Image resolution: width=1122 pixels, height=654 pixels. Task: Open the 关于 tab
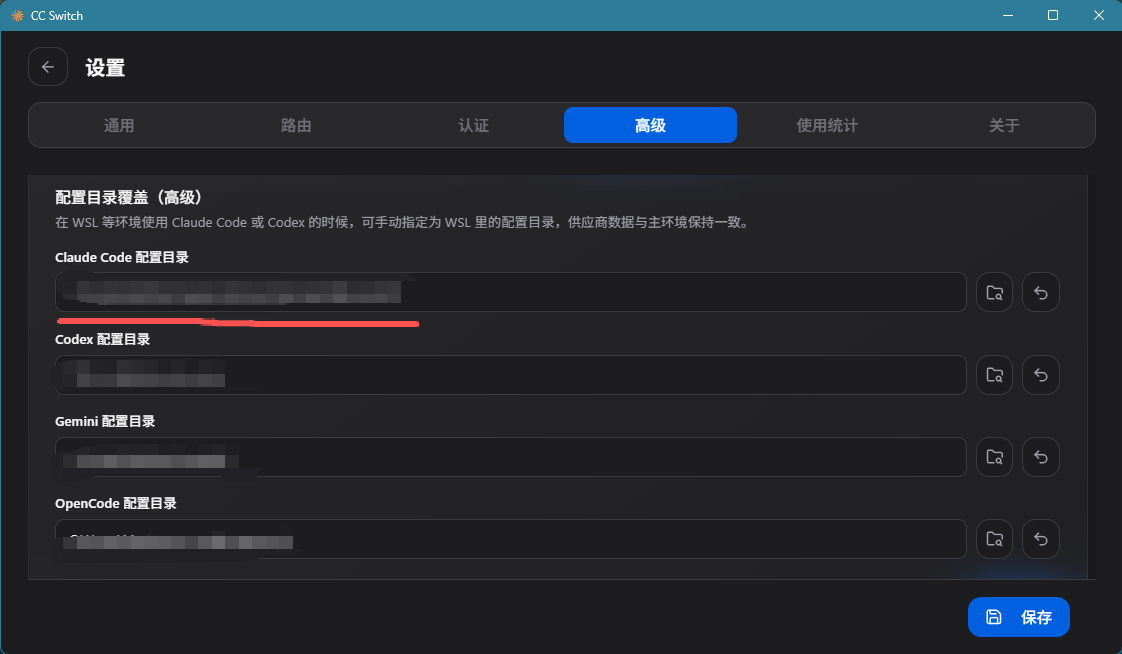click(1004, 125)
